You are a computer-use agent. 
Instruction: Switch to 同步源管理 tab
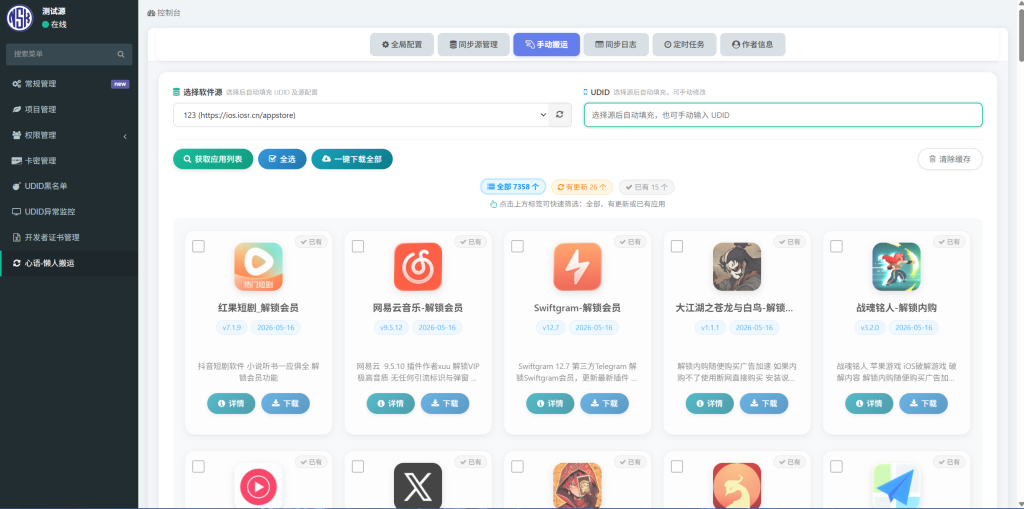(473, 44)
